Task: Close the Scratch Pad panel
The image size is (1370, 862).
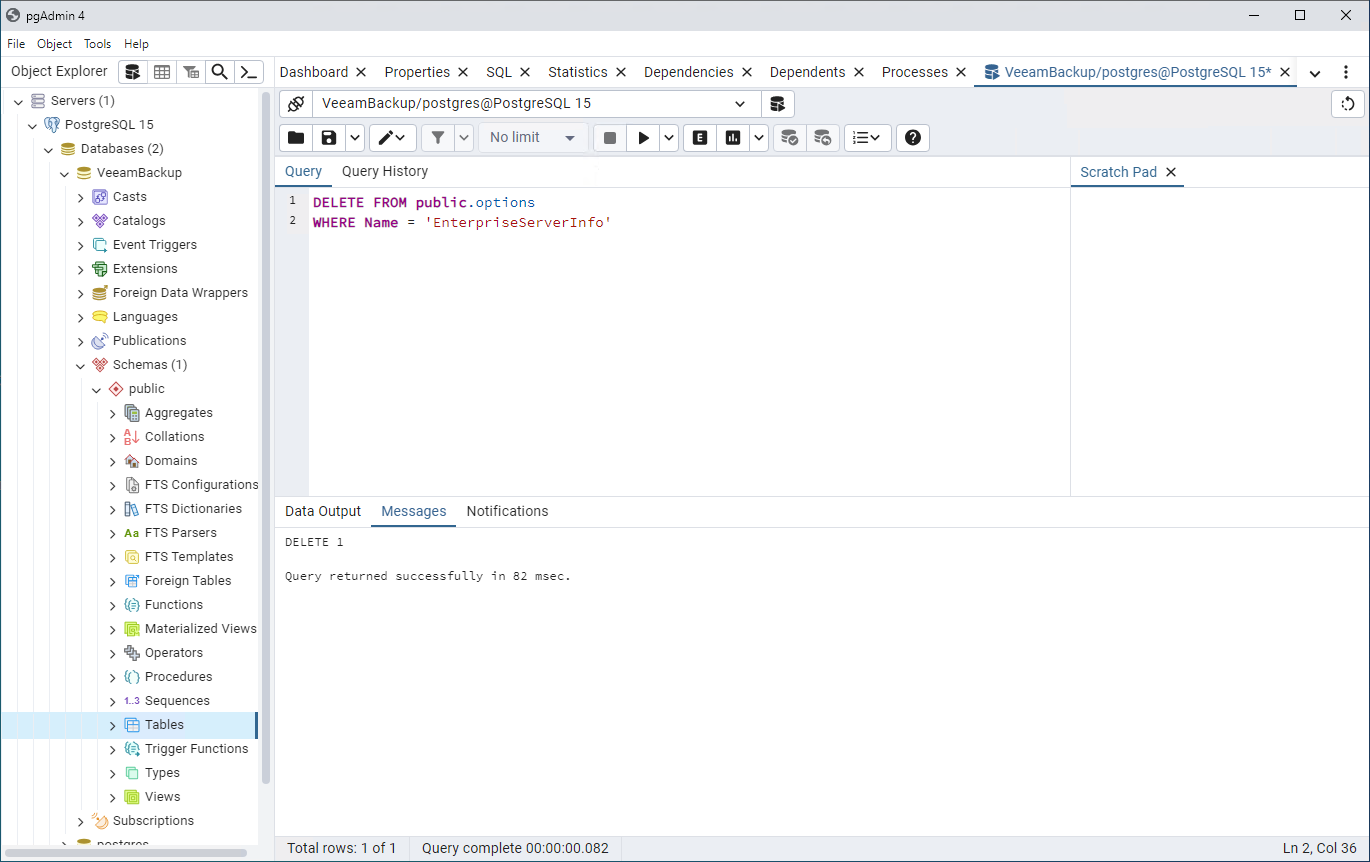Action: (x=1171, y=172)
